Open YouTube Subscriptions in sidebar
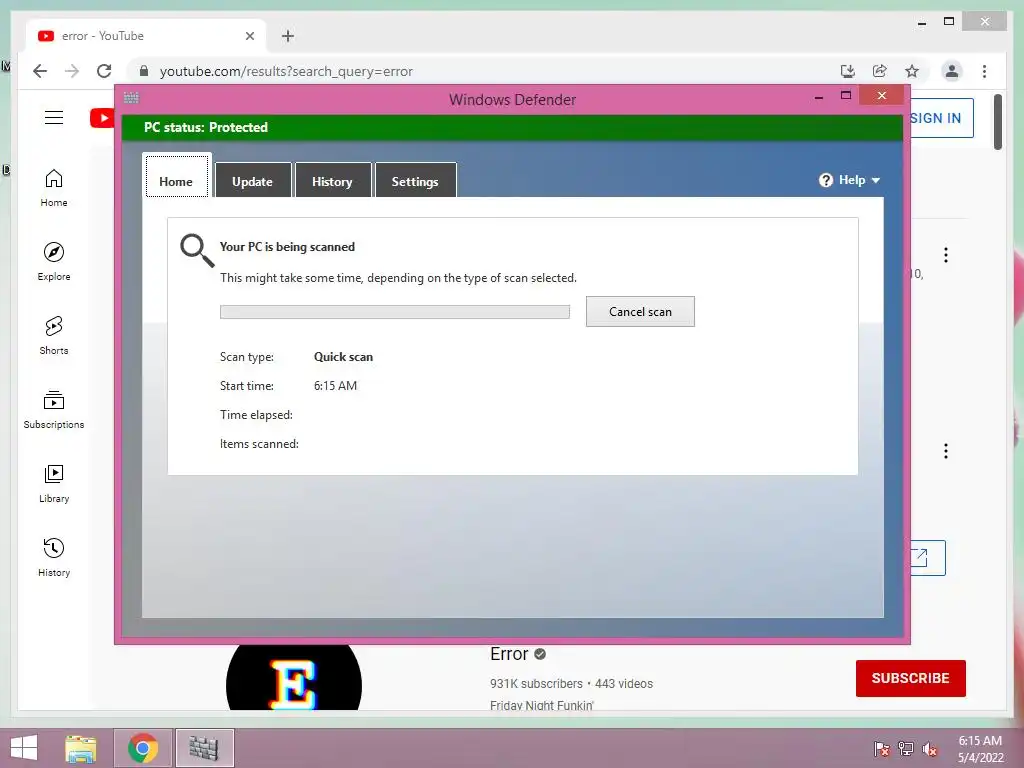Screen dimensions: 1024x768 pyautogui.click(x=54, y=409)
